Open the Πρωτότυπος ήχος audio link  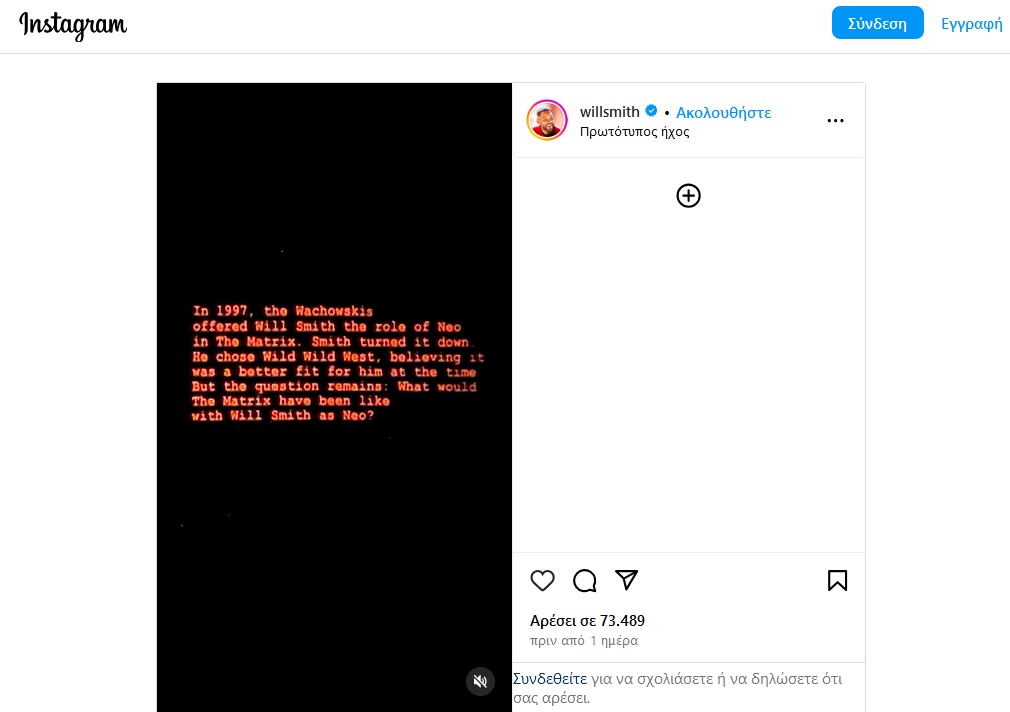tap(634, 131)
